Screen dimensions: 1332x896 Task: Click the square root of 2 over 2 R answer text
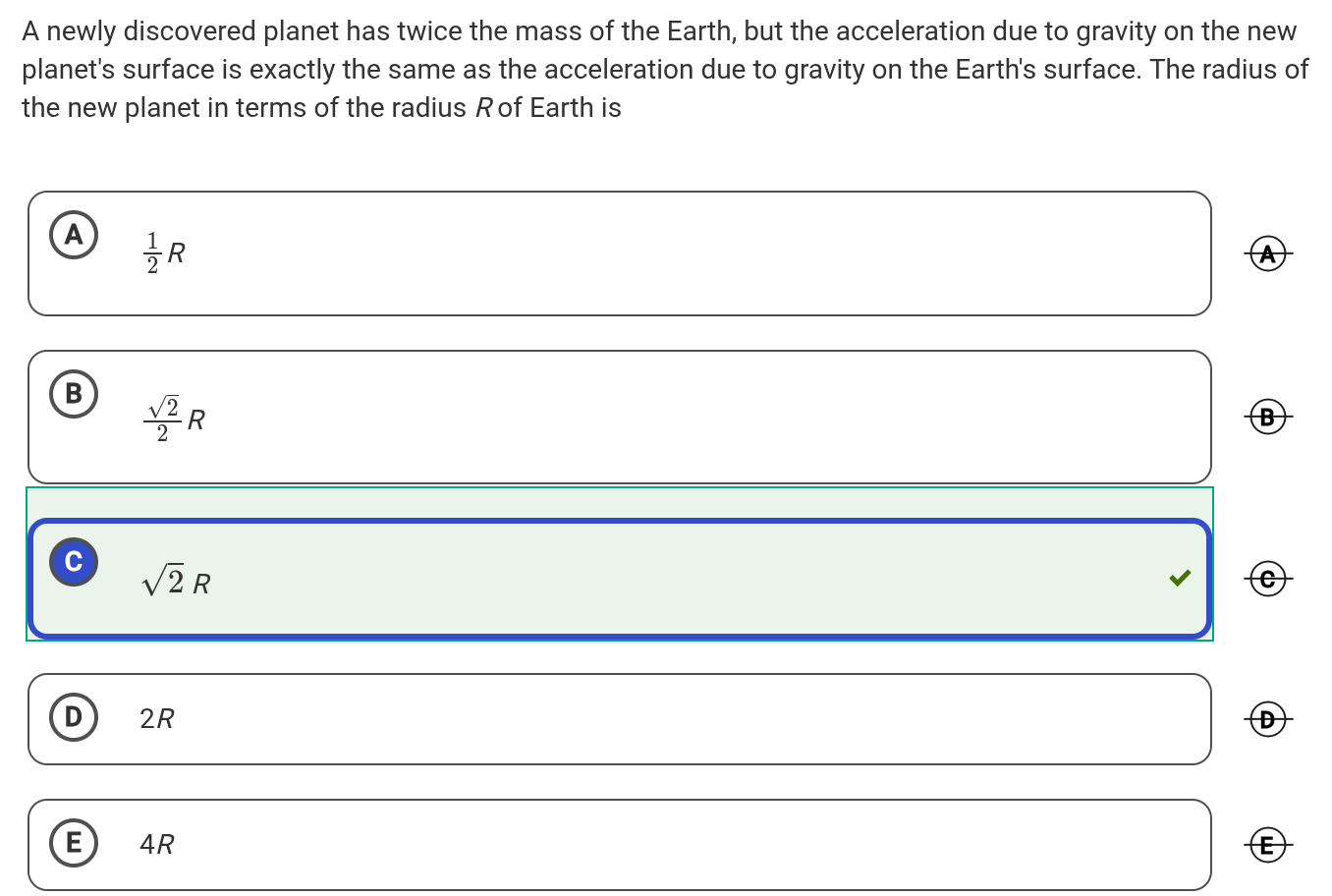[x=175, y=420]
